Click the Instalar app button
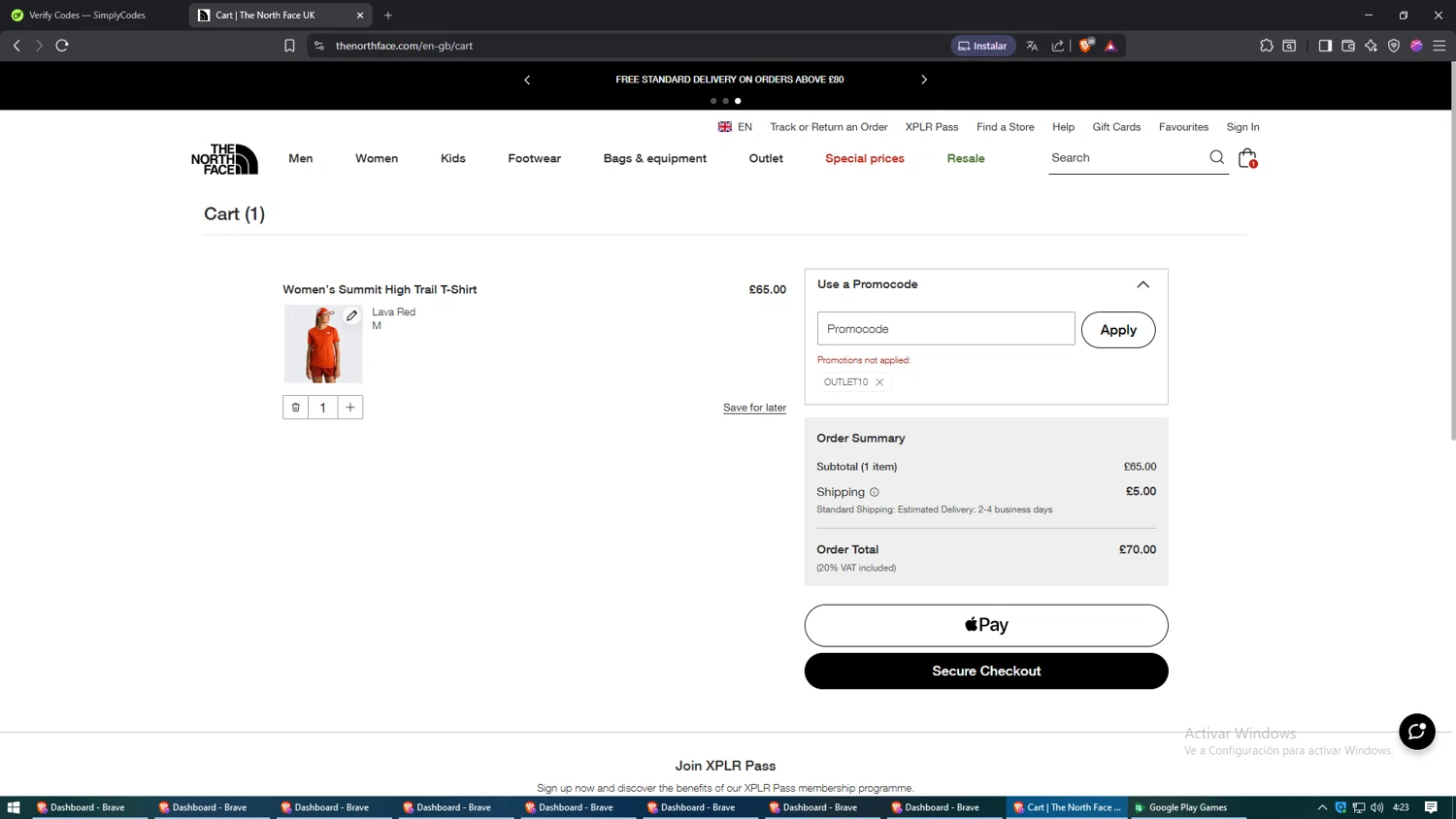 (982, 46)
